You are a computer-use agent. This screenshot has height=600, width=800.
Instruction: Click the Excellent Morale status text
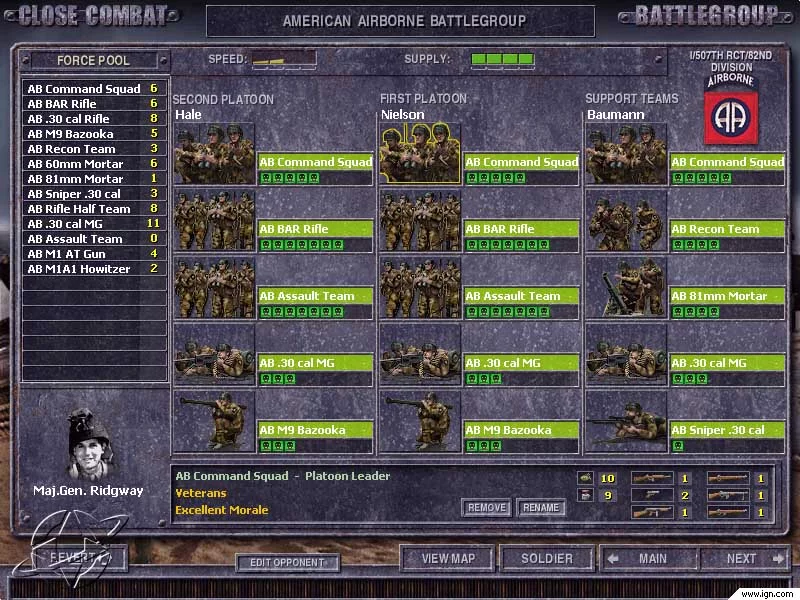pyautogui.click(x=221, y=510)
